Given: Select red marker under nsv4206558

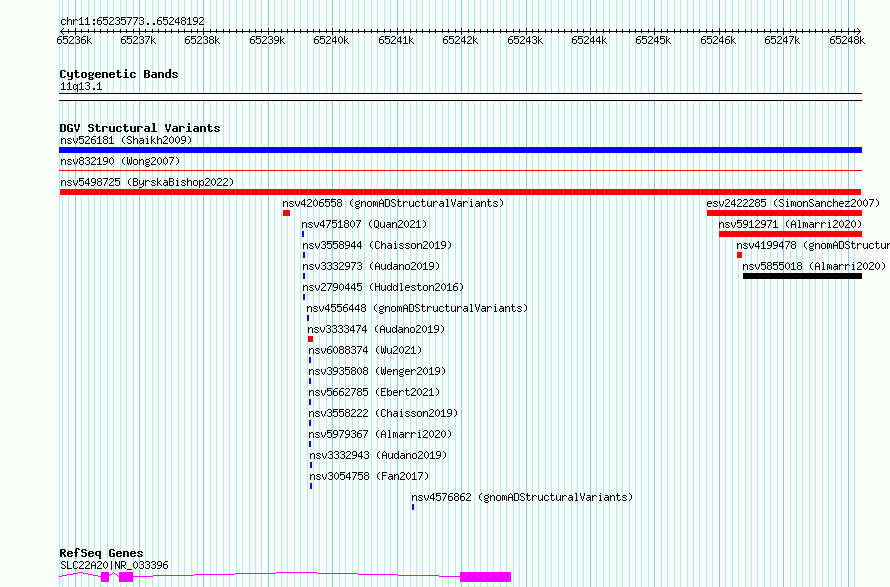Looking at the screenshot, I should click(x=287, y=213).
